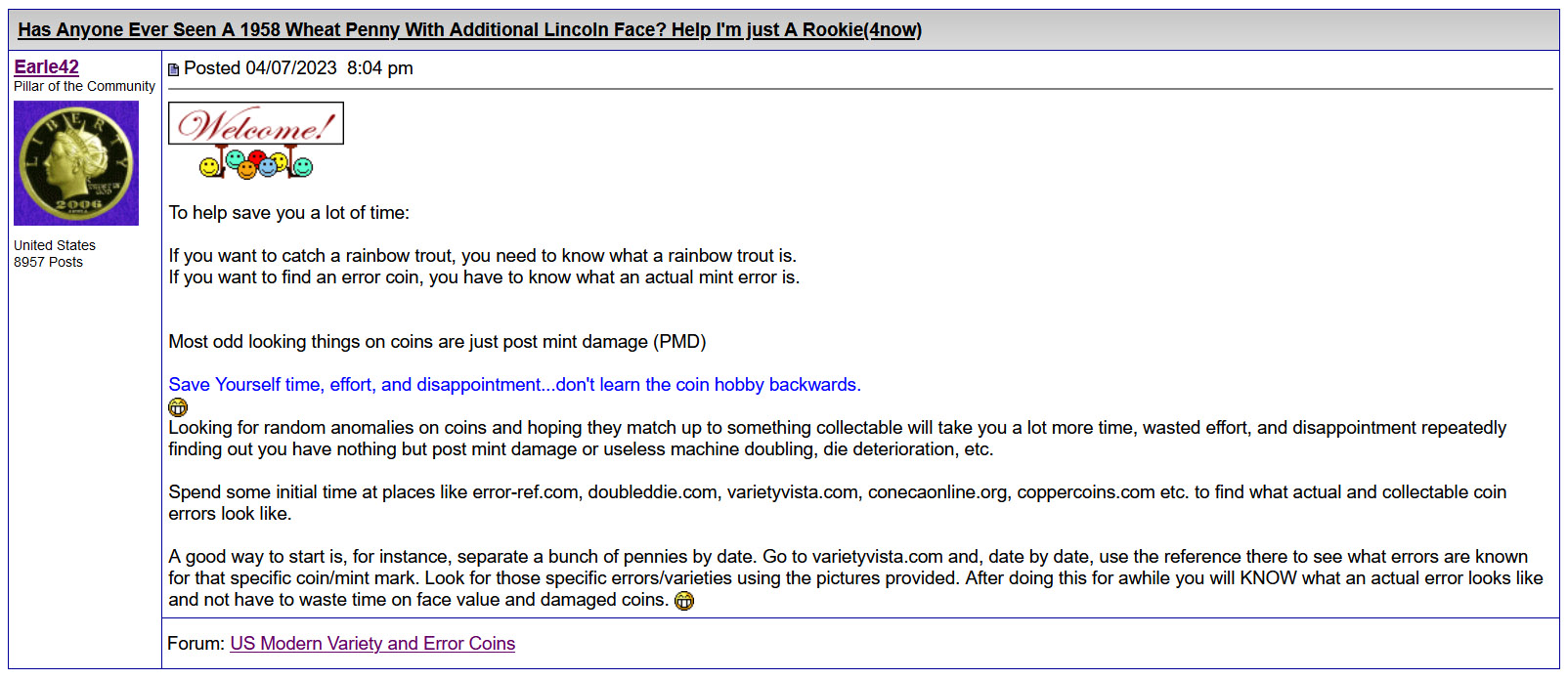Click the grinning smiley after 'damaged coins.'
1568x679 pixels.
[x=684, y=601]
